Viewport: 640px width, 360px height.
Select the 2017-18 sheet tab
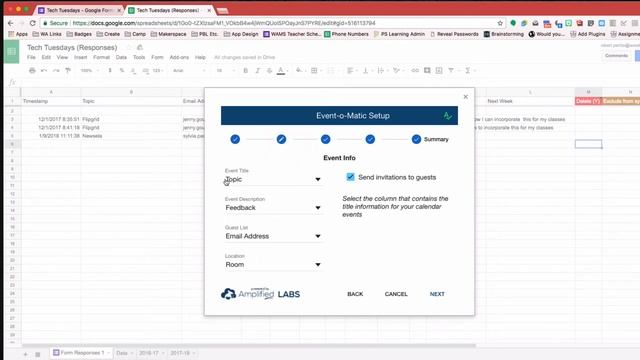point(182,353)
